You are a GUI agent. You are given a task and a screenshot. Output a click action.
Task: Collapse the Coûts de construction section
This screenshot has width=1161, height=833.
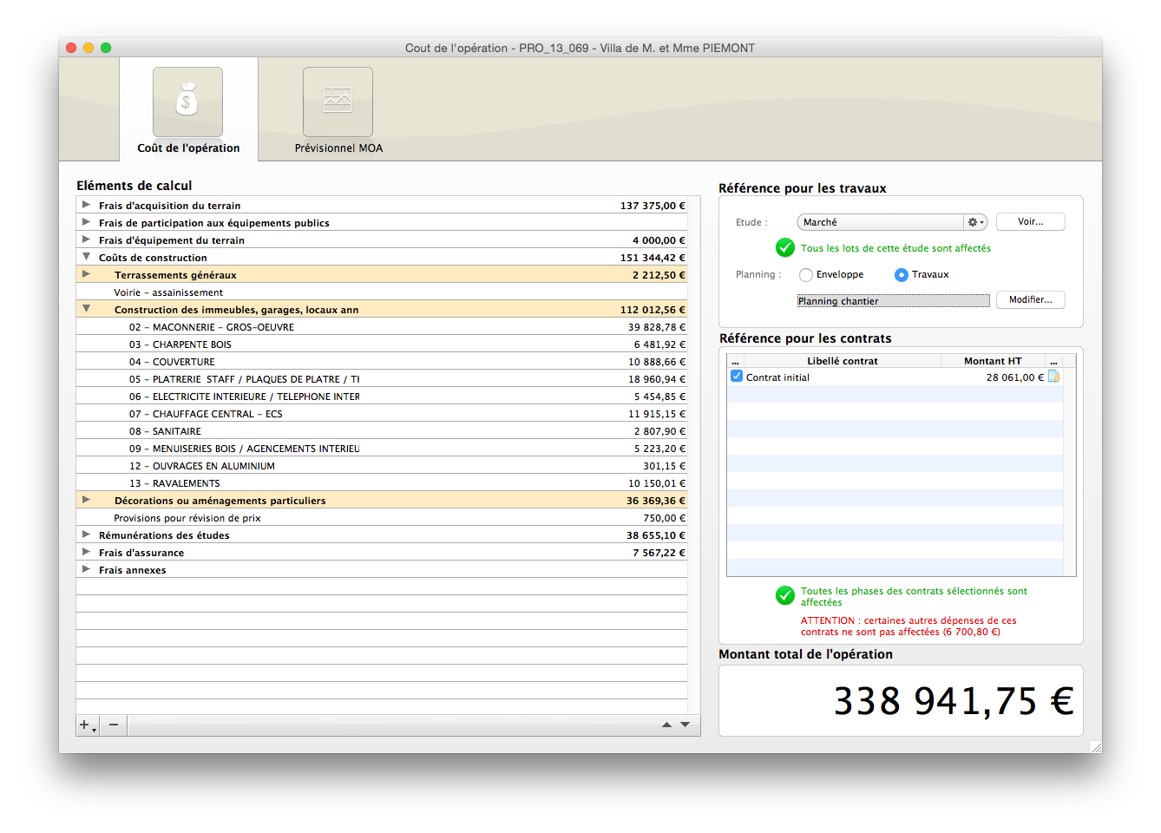tap(86, 257)
